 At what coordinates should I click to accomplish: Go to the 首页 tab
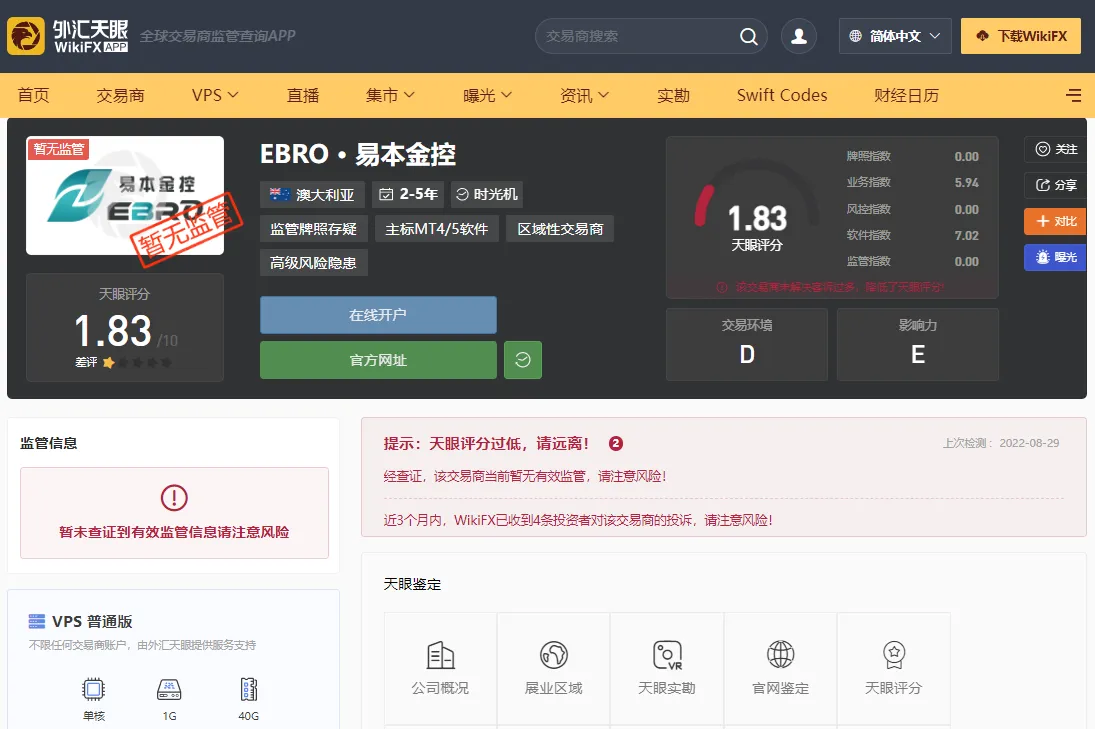(34, 95)
